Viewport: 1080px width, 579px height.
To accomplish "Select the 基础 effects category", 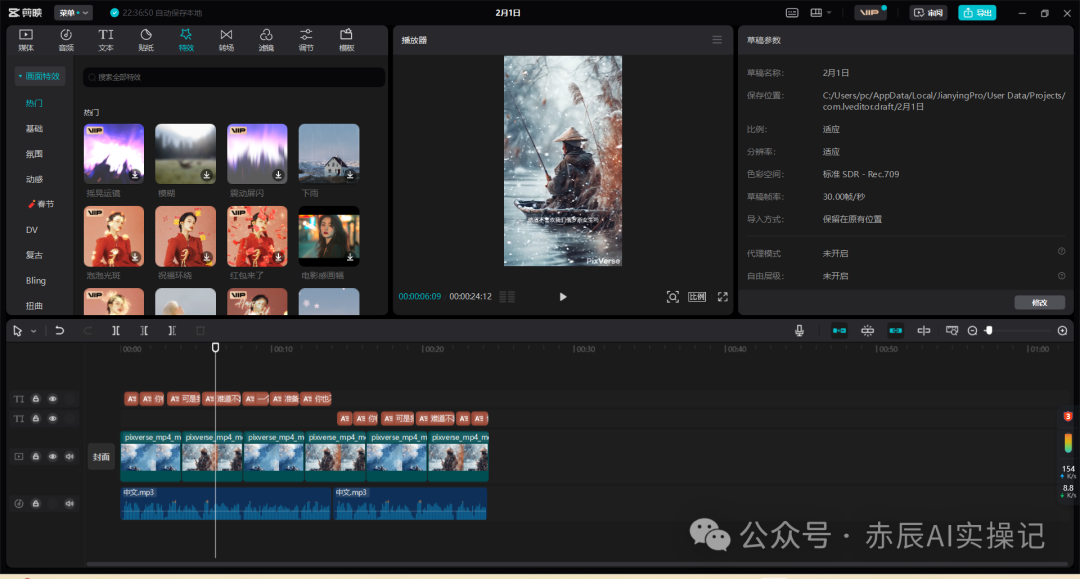I will [34, 129].
